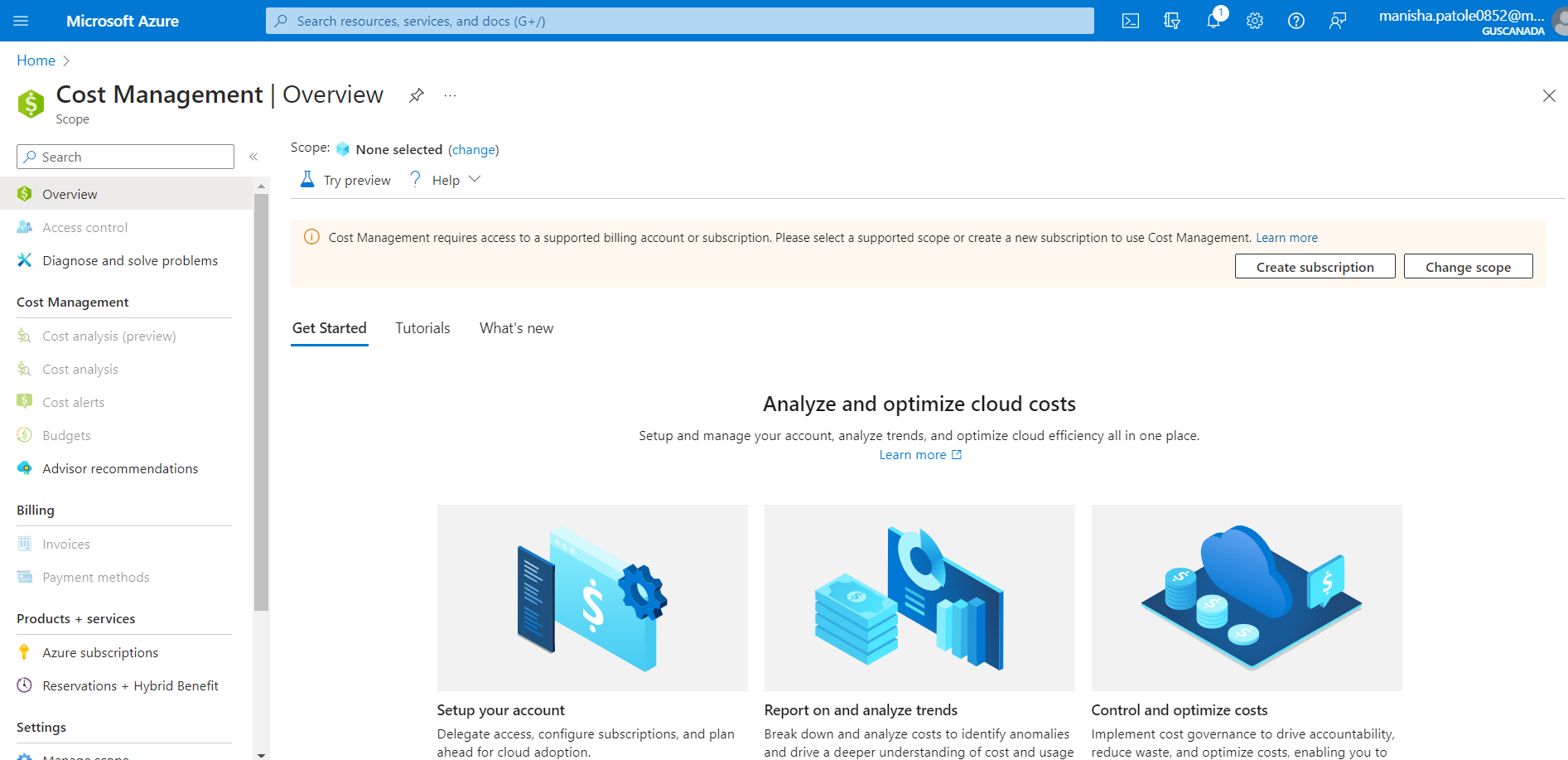Open the help question mark icon
The height and width of the screenshot is (760, 1568).
[x=1296, y=21]
